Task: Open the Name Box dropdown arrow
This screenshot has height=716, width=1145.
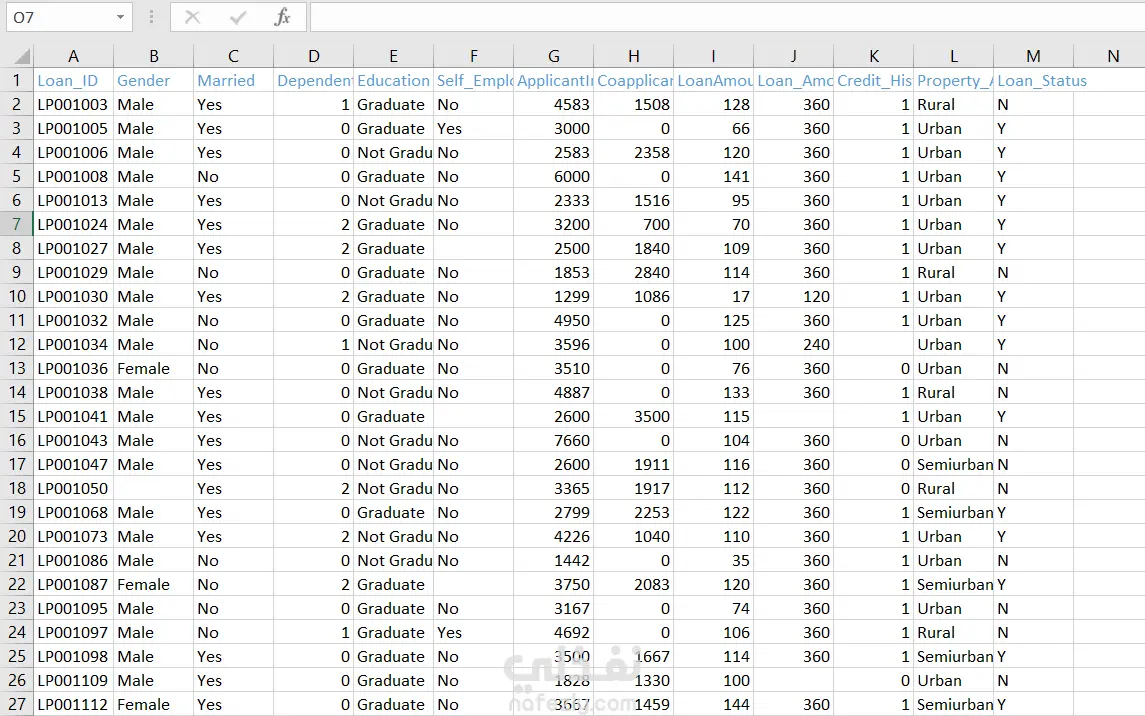Action: (x=120, y=17)
